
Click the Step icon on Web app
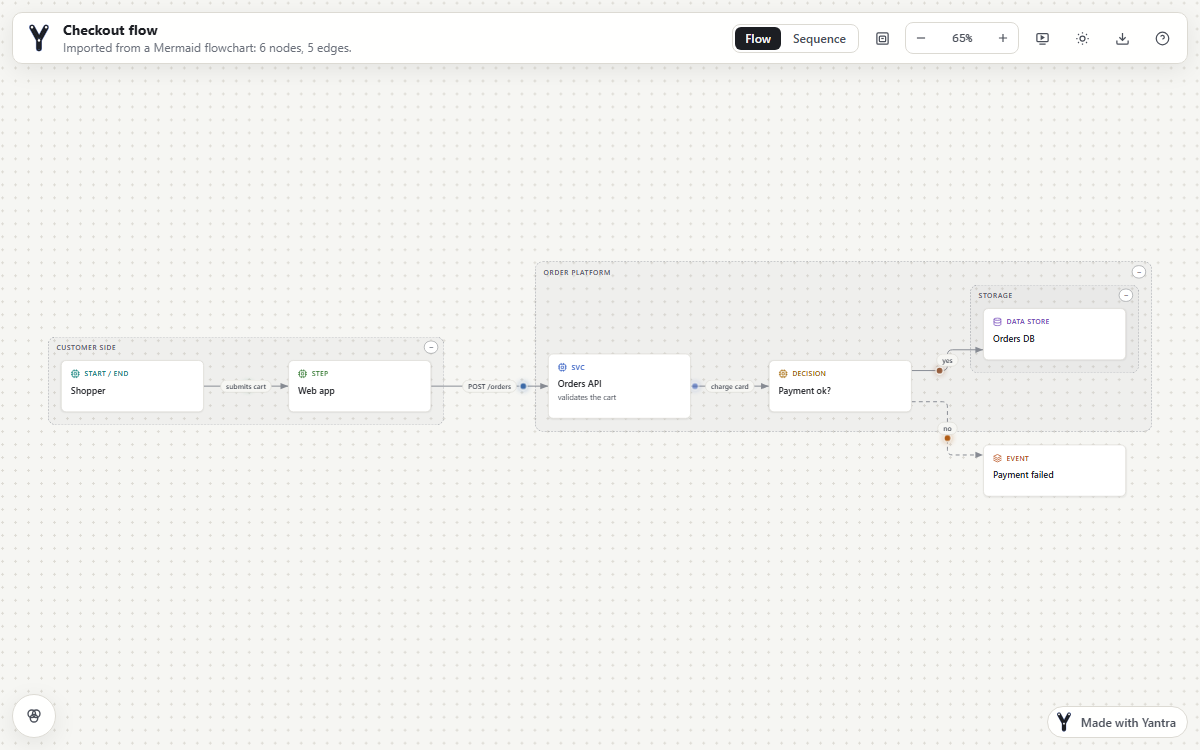[x=302, y=374]
